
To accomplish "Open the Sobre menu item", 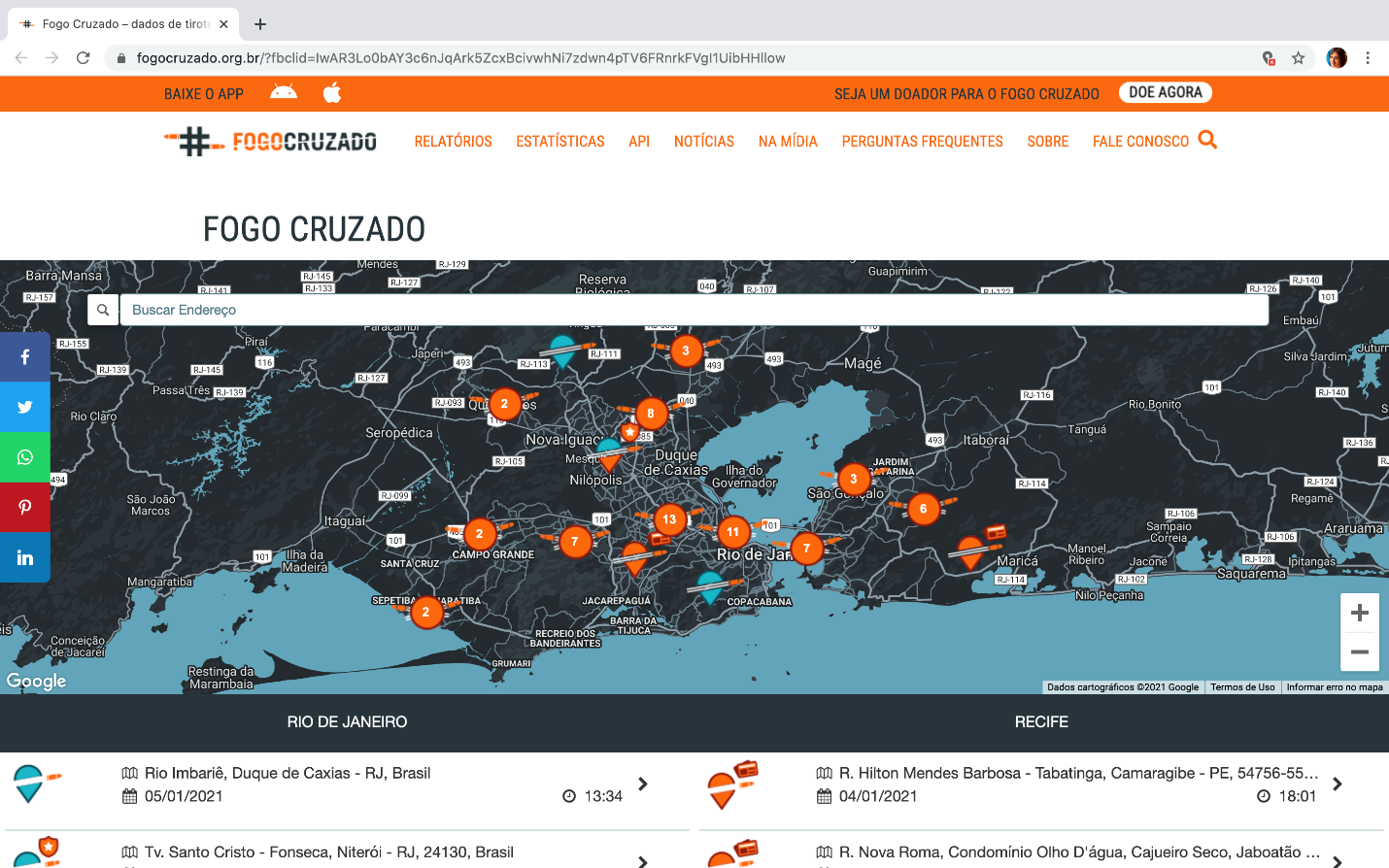I will pos(1048,142).
